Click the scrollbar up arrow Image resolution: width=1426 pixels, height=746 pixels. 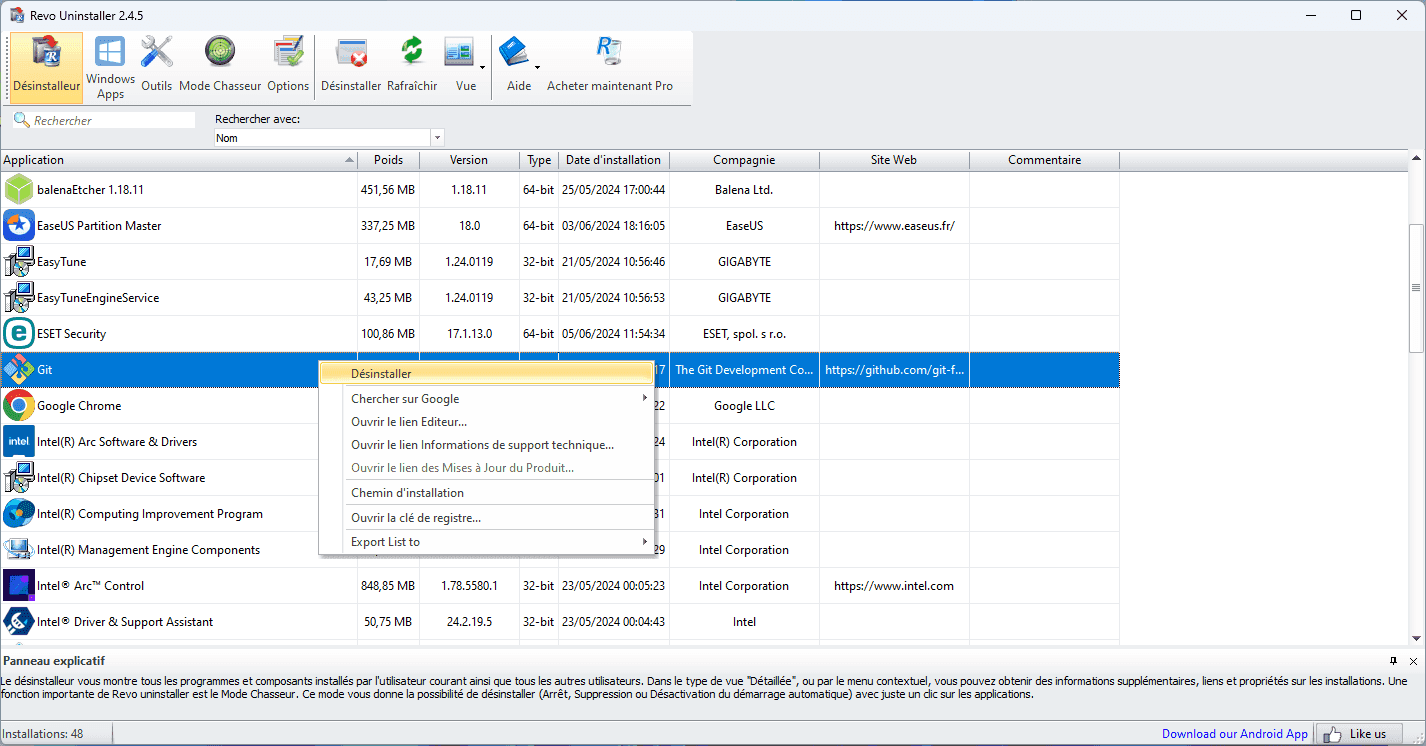[1416, 159]
